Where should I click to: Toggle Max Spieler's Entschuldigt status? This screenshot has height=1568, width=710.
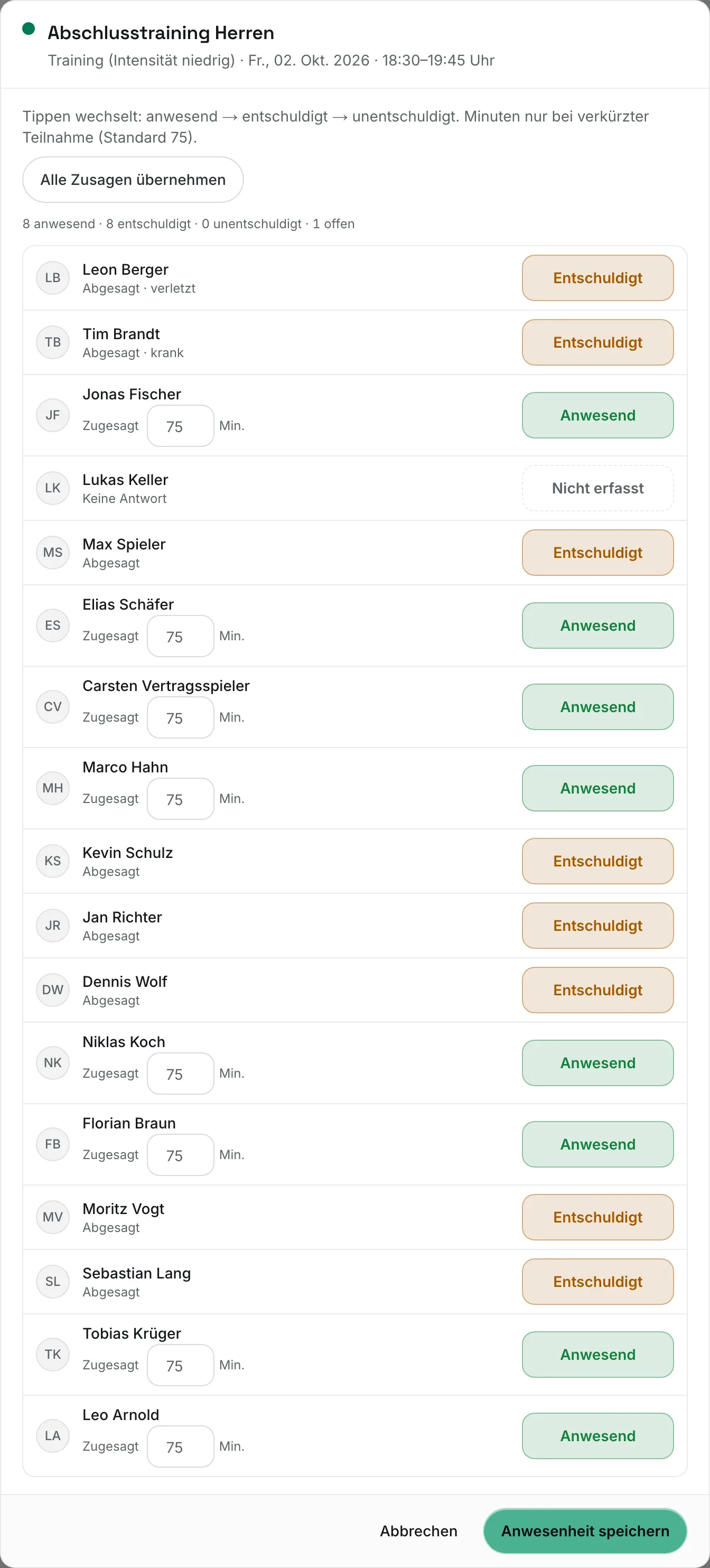coord(597,553)
